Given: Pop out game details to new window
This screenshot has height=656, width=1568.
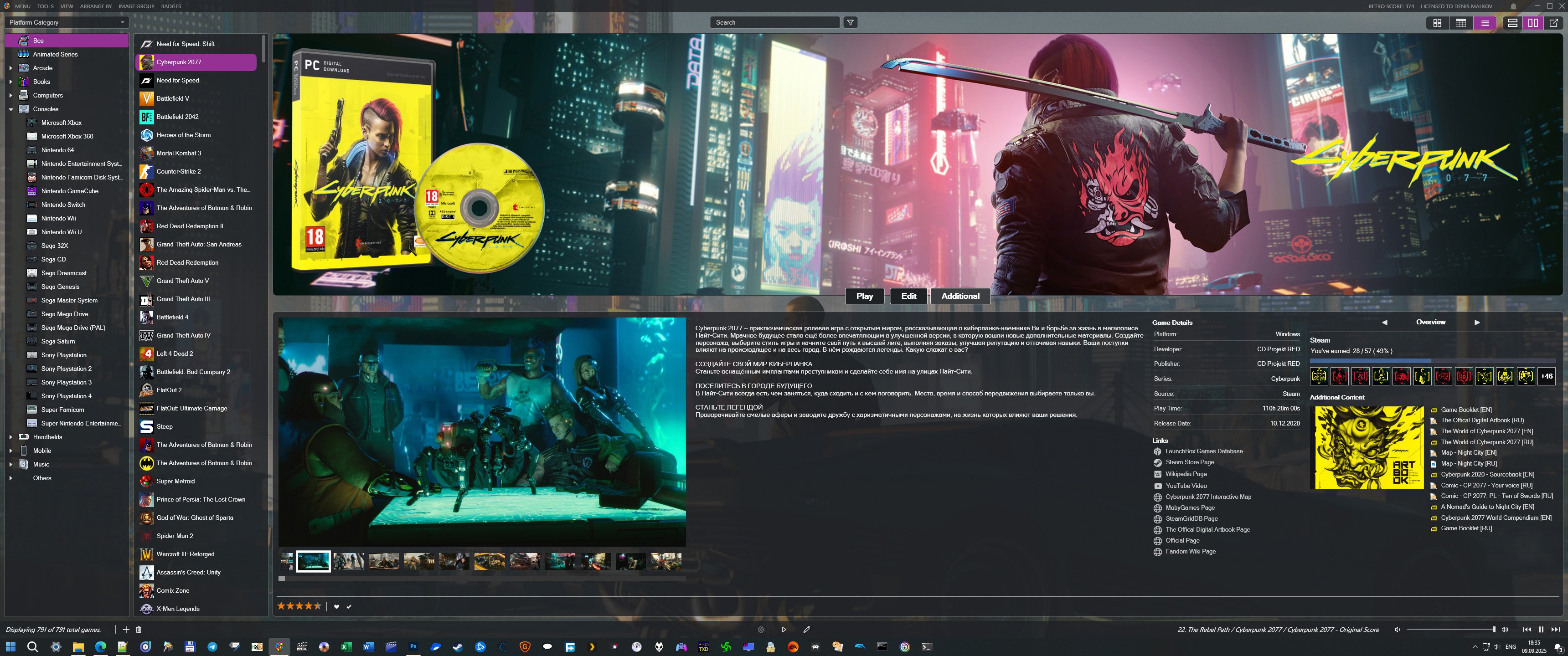Looking at the screenshot, I should point(1553,22).
